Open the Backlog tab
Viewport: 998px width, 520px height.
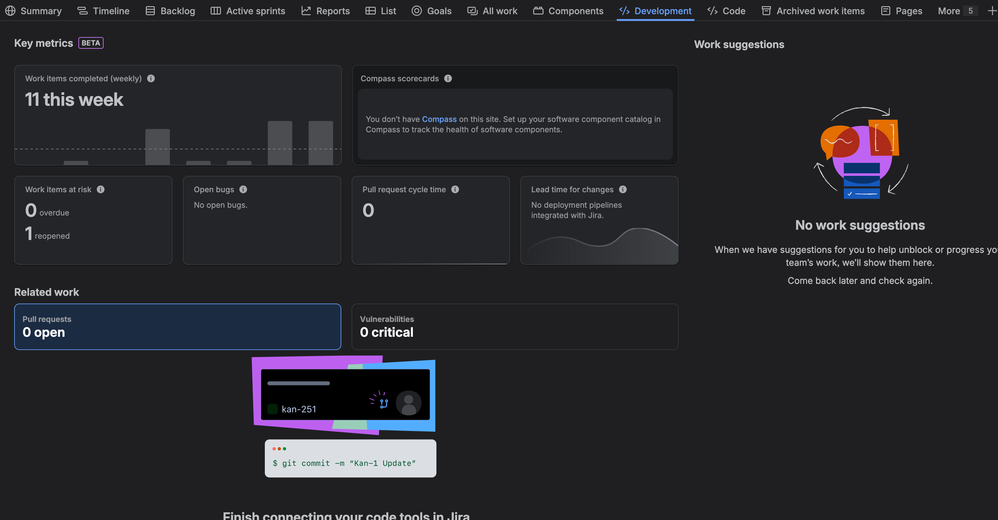tap(170, 11)
